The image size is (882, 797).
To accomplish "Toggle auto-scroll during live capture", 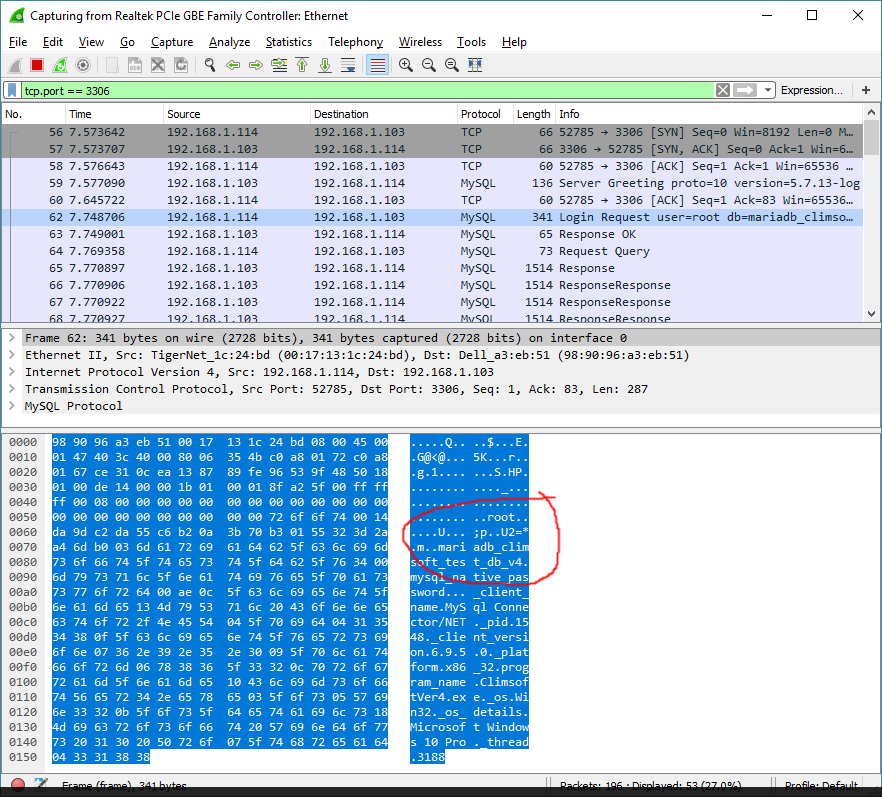I will click(350, 64).
